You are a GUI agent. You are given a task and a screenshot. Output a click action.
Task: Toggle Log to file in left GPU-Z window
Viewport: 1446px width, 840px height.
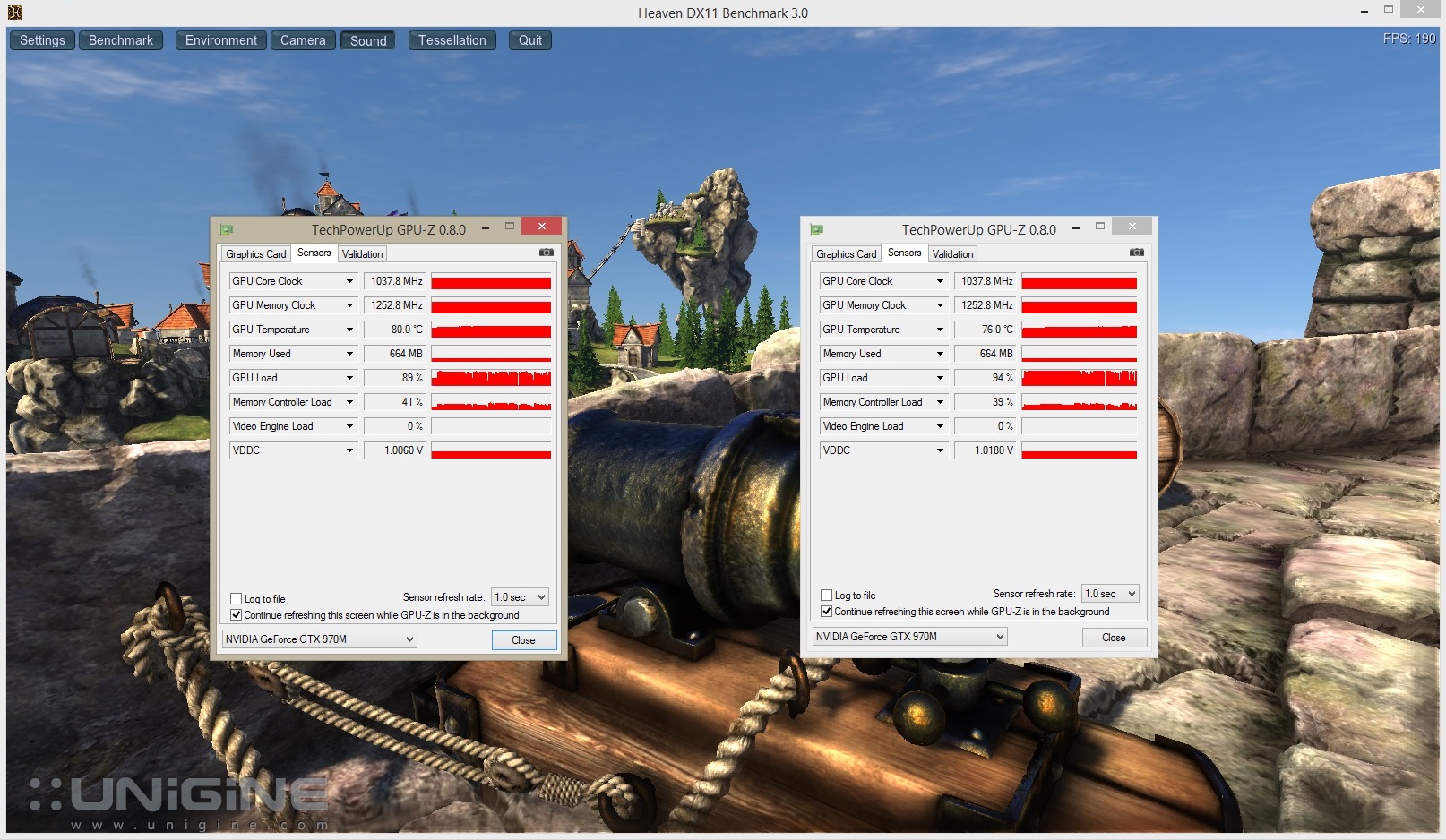point(237,598)
